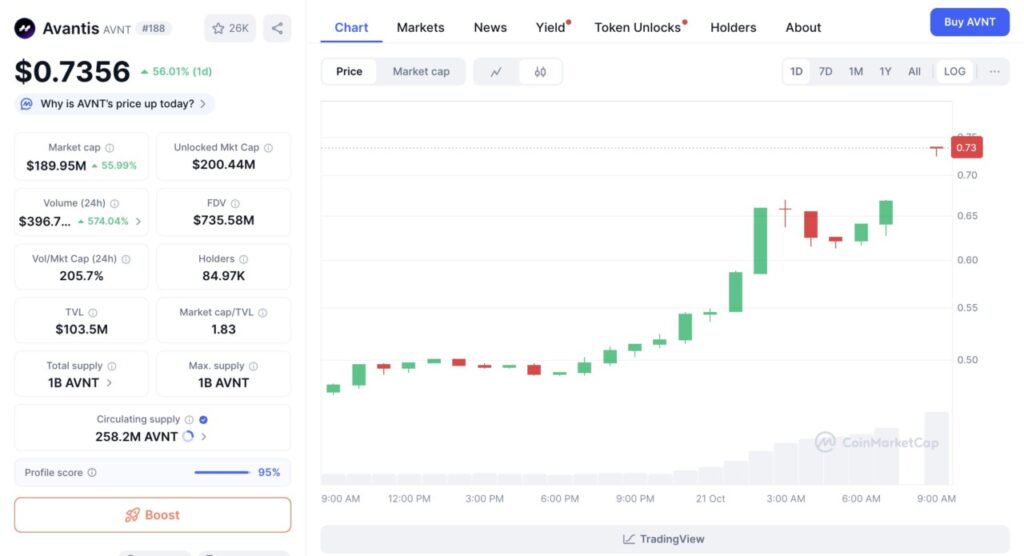Click the $735.58M FDV value
The image size is (1024, 556).
coord(223,220)
